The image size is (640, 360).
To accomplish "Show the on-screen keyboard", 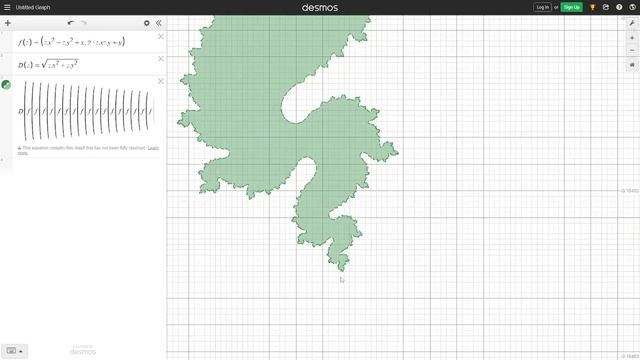I will [11, 351].
